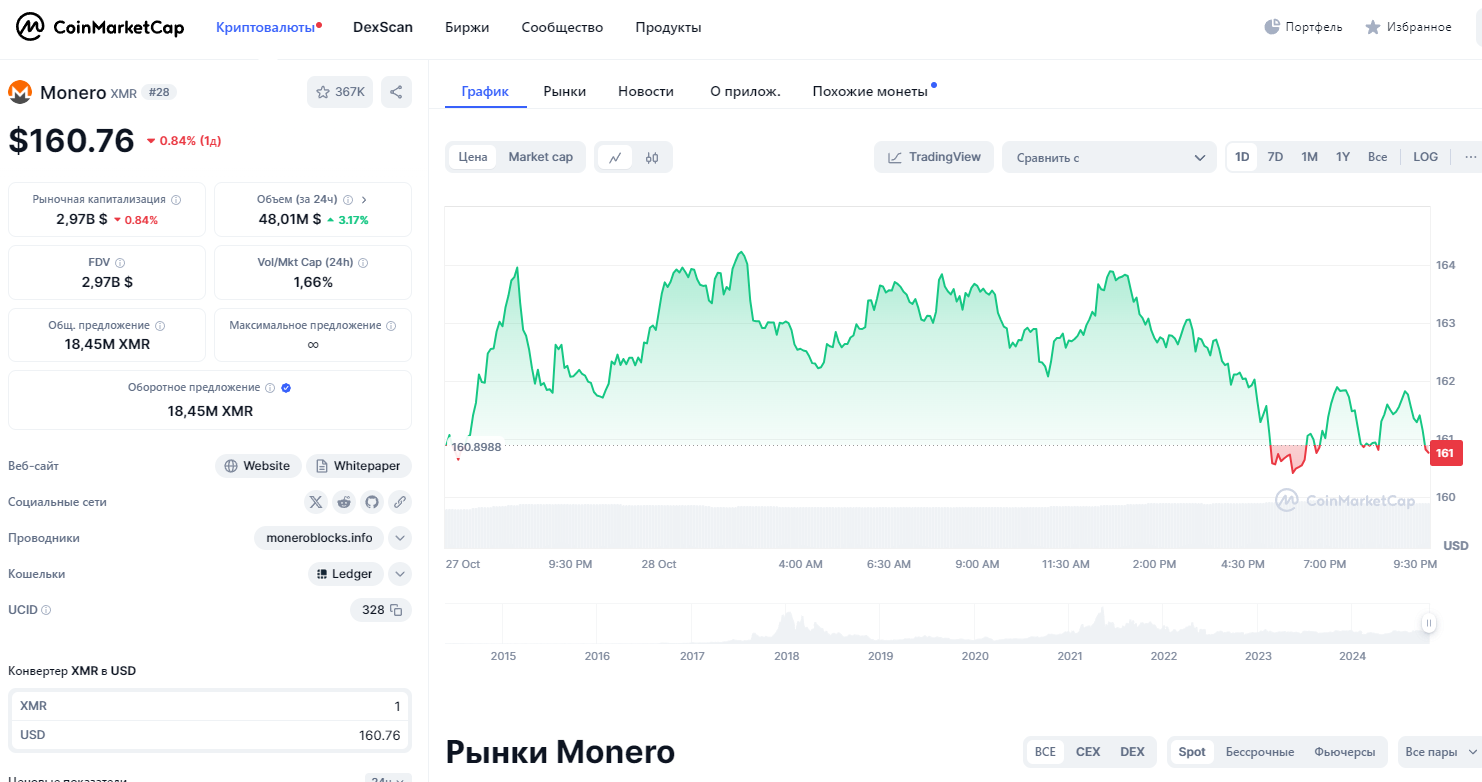Copy the UCID 328 value
Image resolution: width=1482 pixels, height=782 pixels.
pos(396,610)
